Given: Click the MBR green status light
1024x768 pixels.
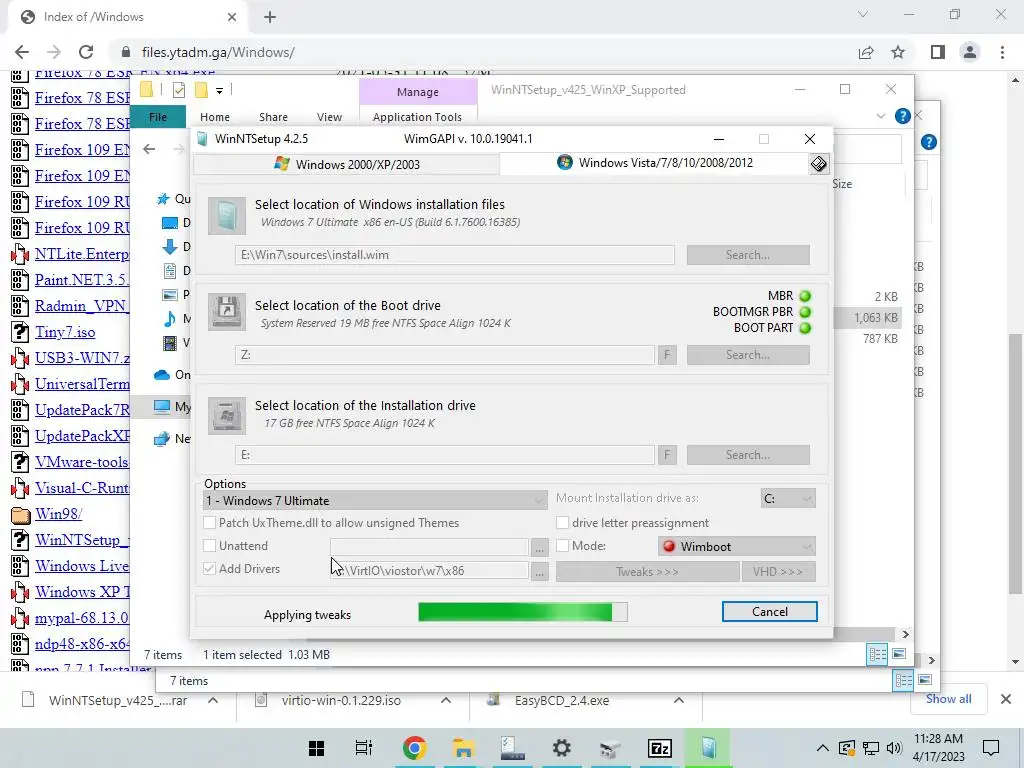Looking at the screenshot, I should tap(805, 296).
